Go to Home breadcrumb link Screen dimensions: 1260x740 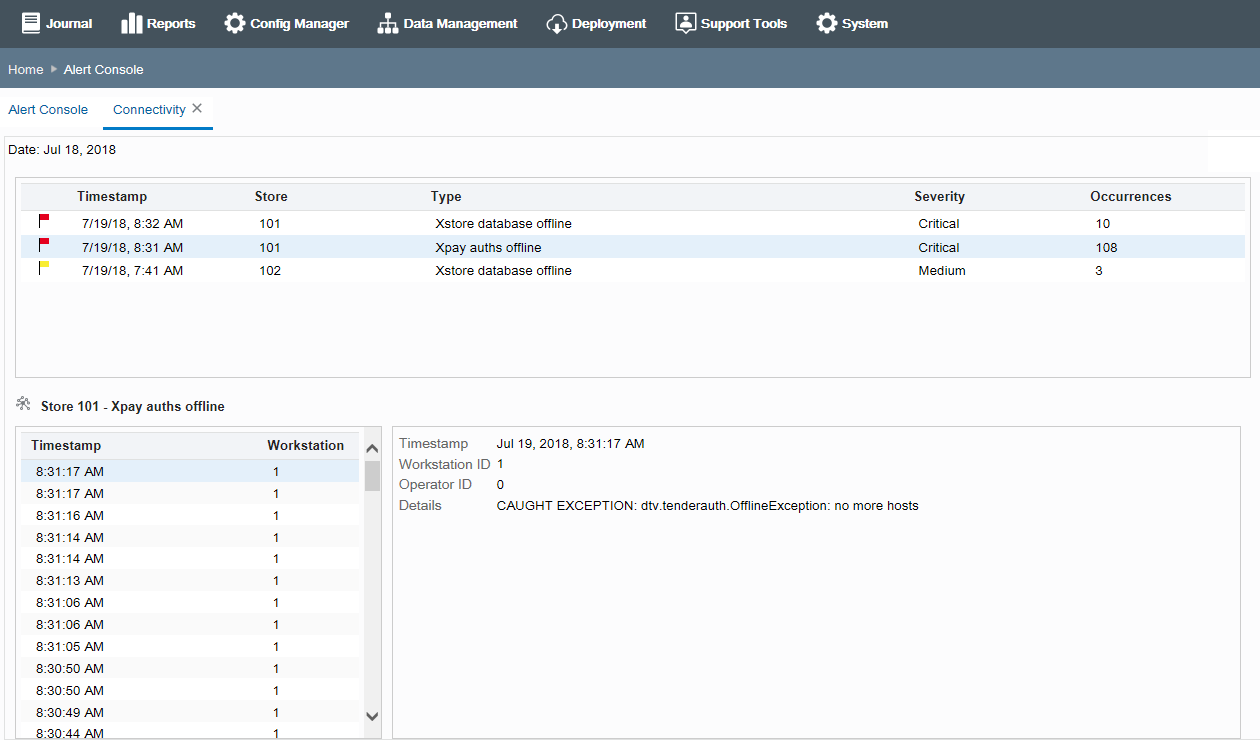coord(26,70)
